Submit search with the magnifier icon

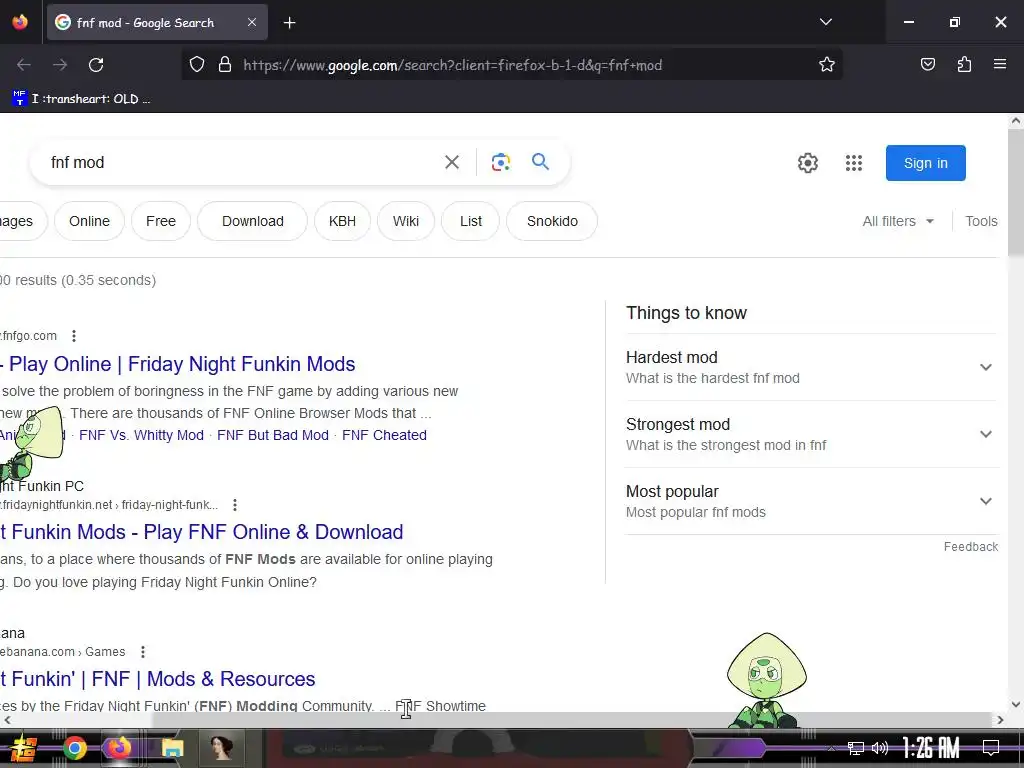coord(540,161)
